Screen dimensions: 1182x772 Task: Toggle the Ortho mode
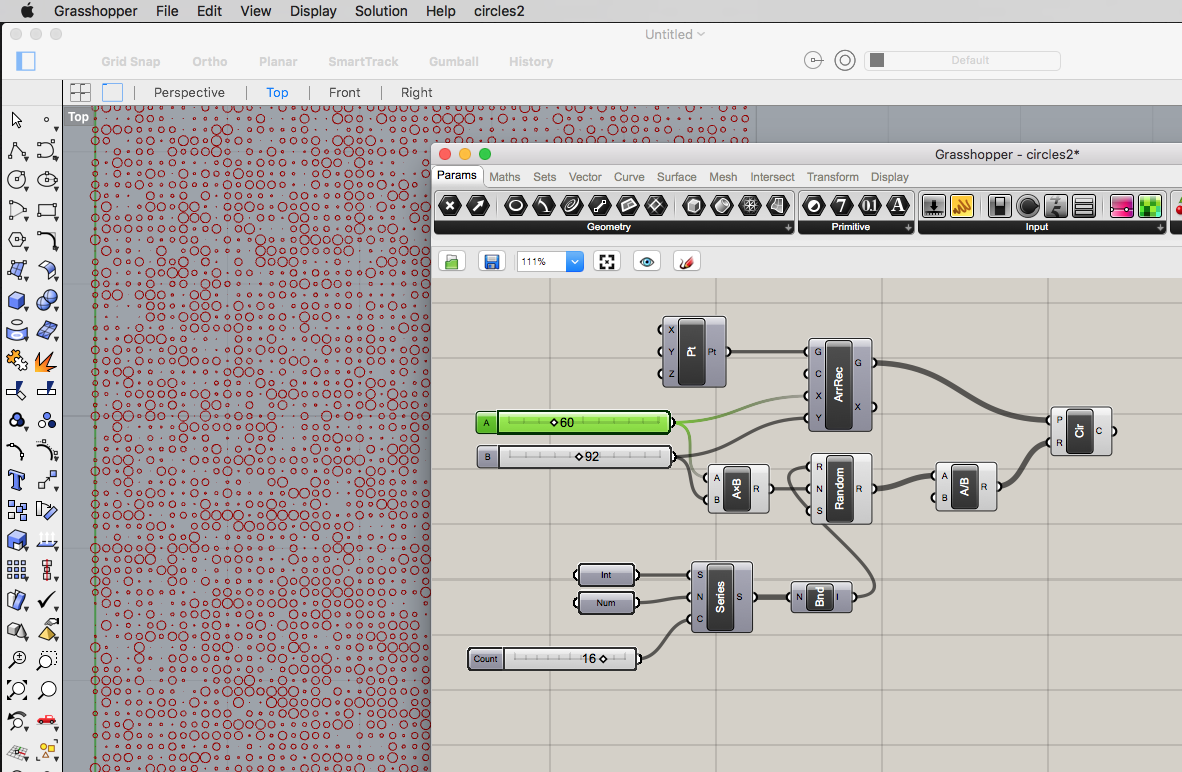[x=210, y=61]
